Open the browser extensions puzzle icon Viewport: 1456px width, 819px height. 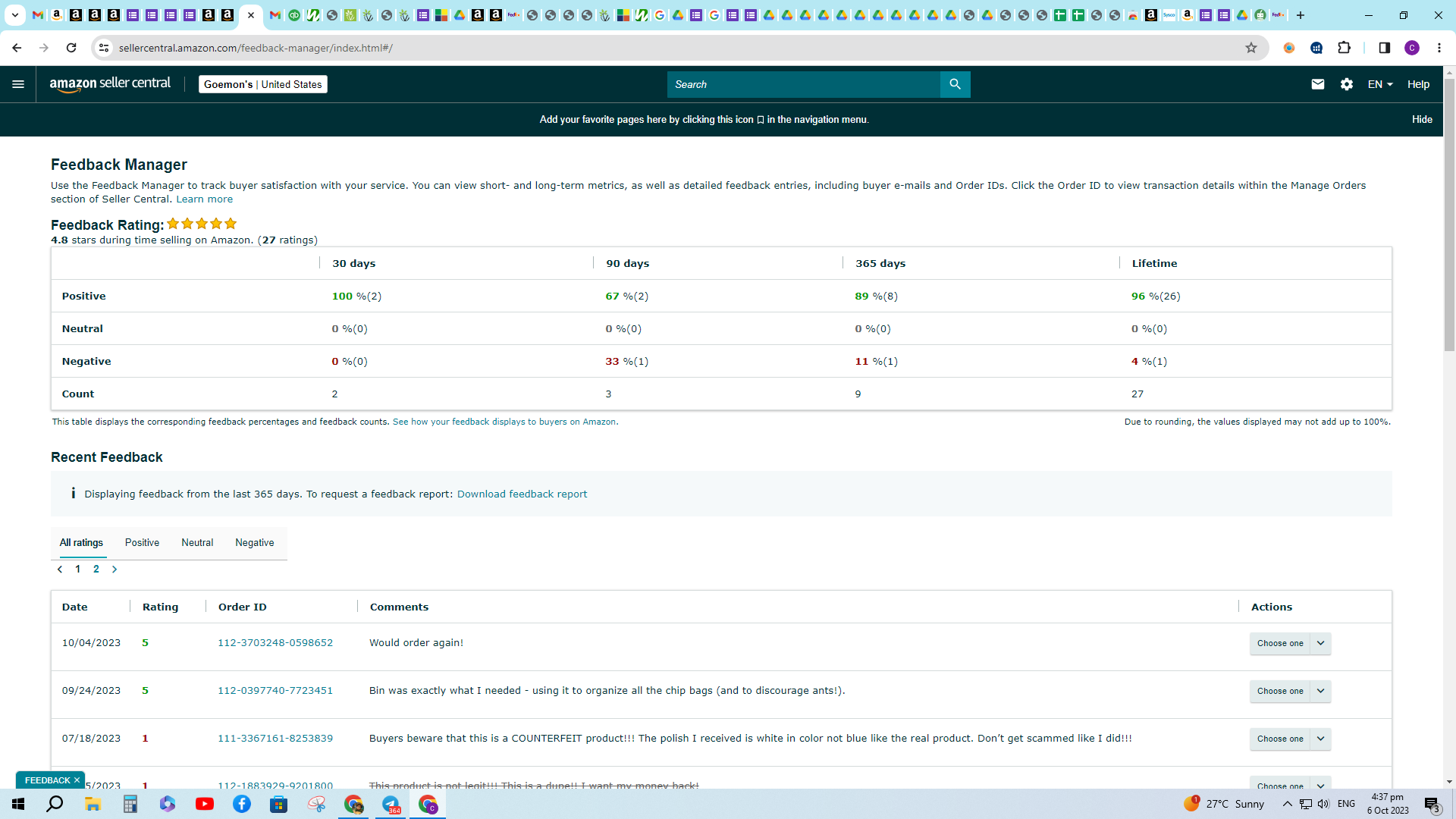tap(1345, 48)
